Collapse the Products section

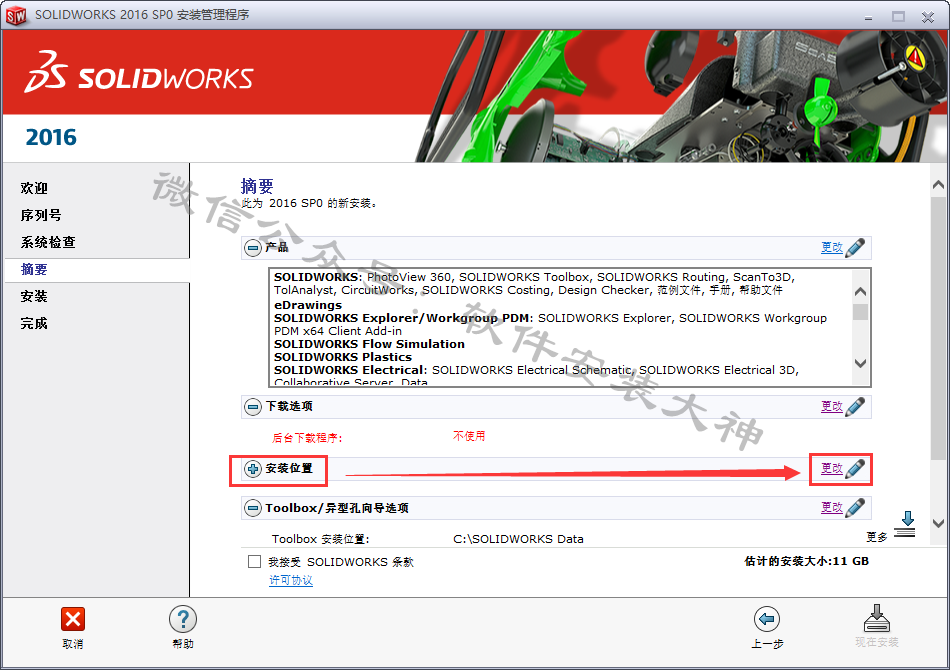click(253, 247)
